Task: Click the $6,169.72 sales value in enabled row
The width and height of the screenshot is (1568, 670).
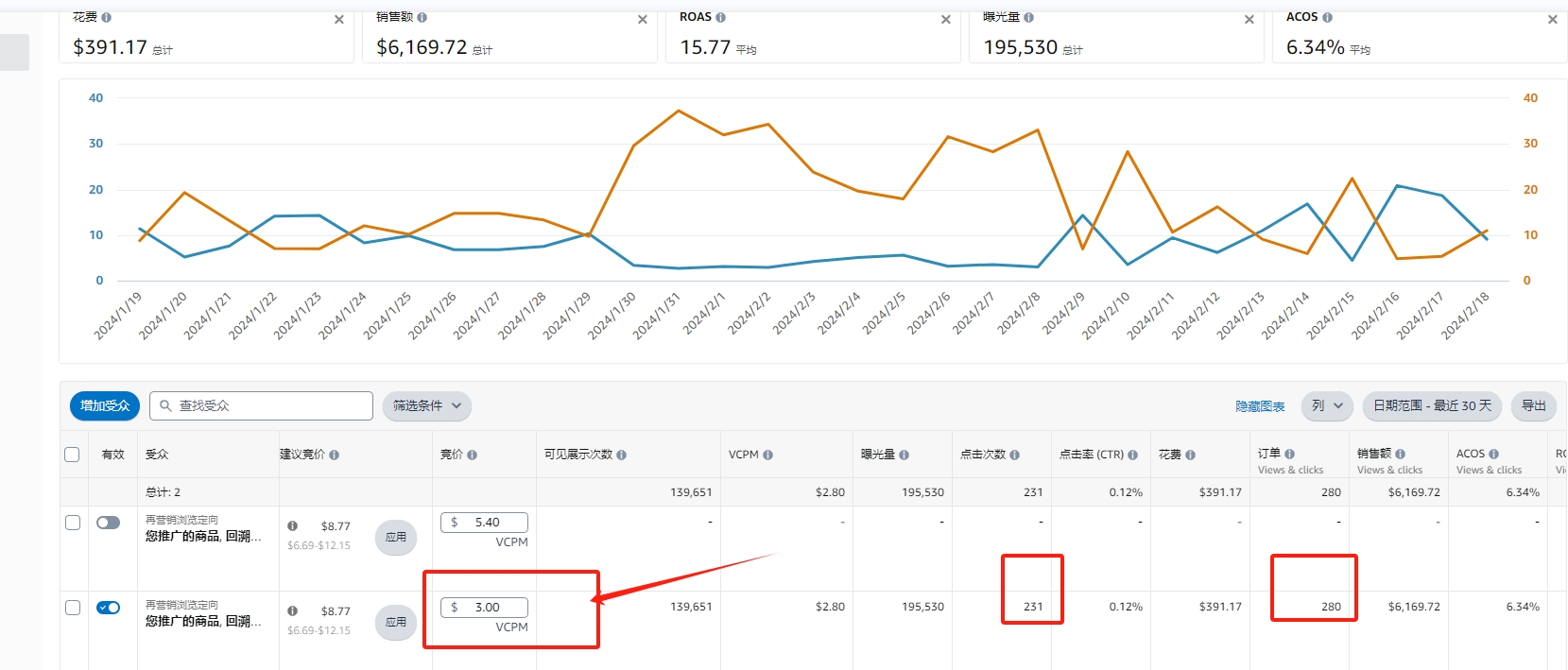Action: click(1414, 607)
